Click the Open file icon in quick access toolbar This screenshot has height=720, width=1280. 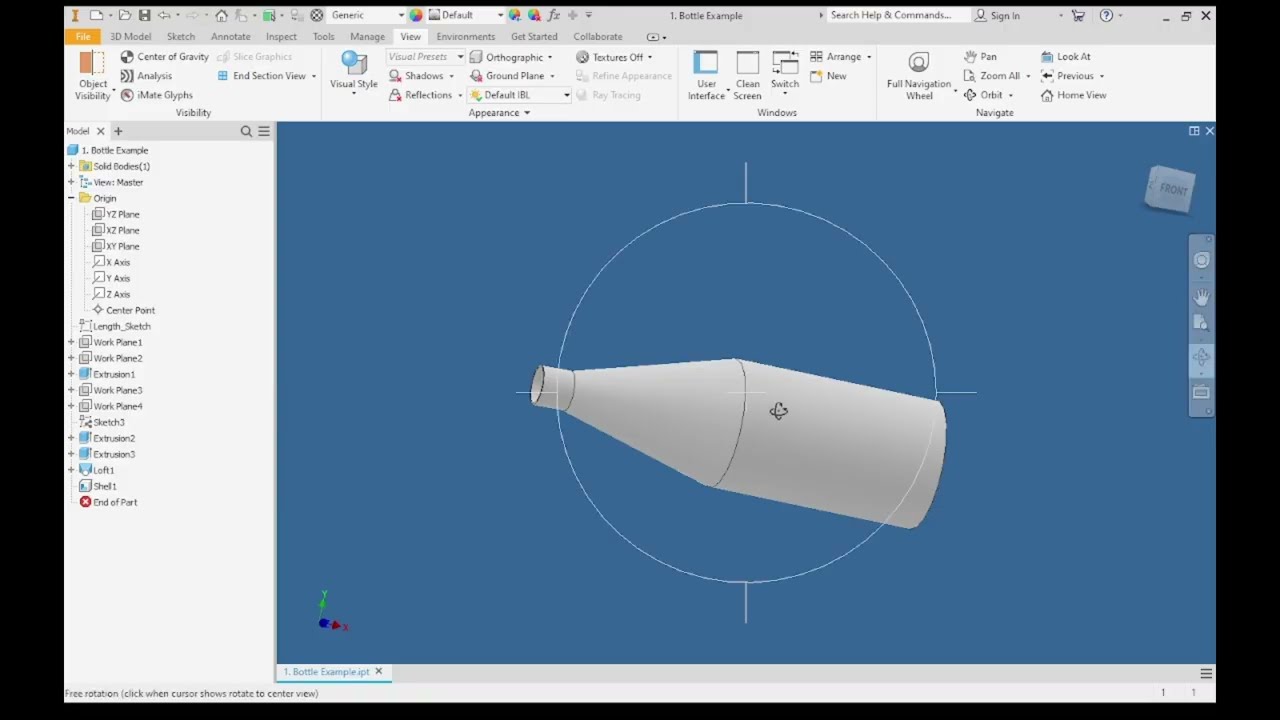(x=125, y=15)
